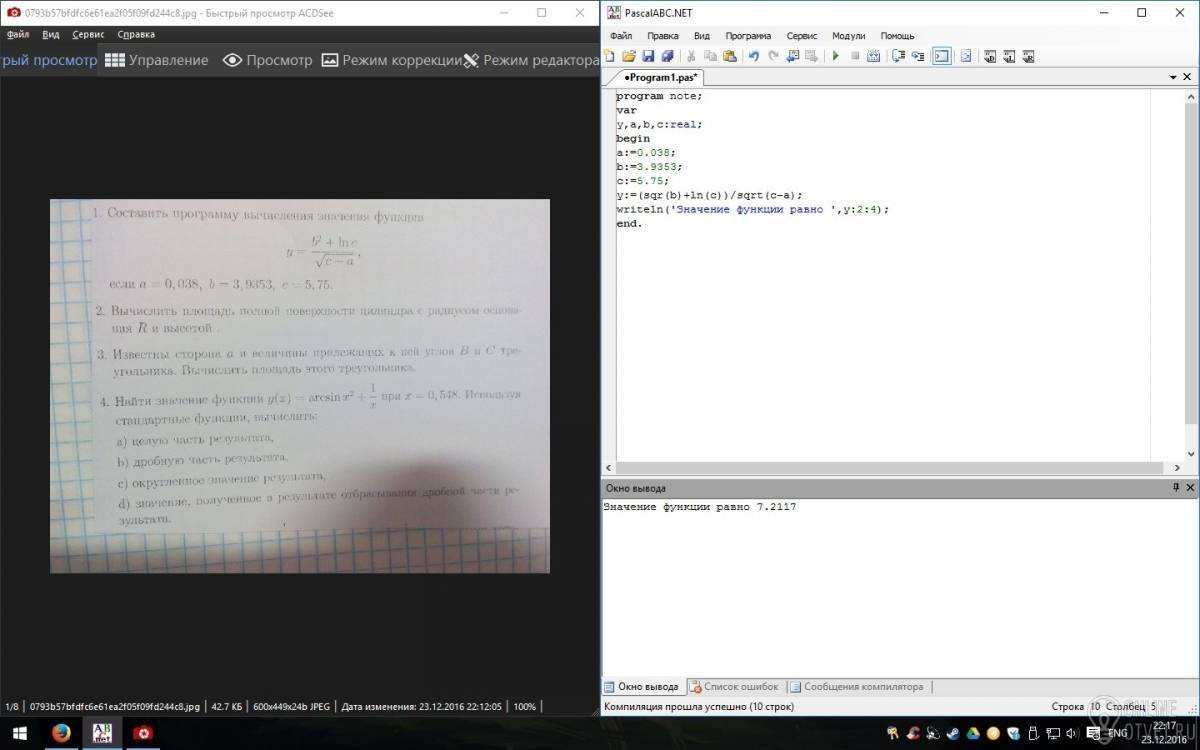Image resolution: width=1200 pixels, height=750 pixels.
Task: Click the writeln statement line in the editor
Action: (752, 209)
